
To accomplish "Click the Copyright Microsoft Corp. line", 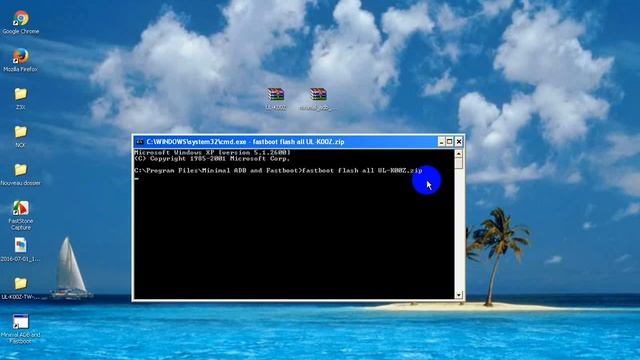I will (x=212, y=158).
